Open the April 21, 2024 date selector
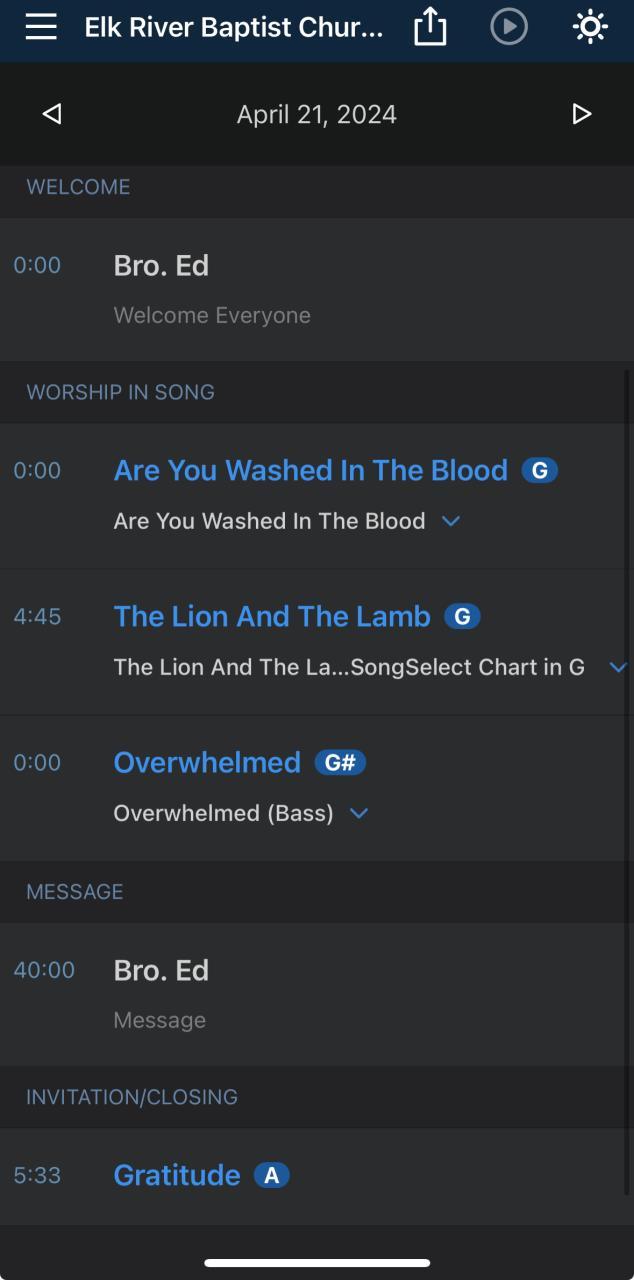The height and width of the screenshot is (1280, 634). tap(316, 114)
